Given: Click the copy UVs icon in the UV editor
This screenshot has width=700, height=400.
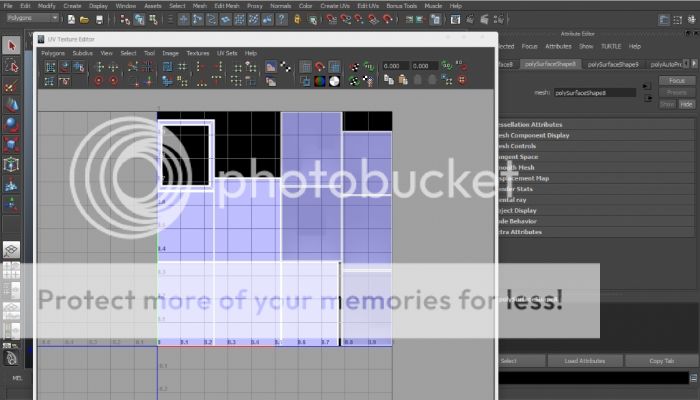Looking at the screenshot, I should 388,80.
